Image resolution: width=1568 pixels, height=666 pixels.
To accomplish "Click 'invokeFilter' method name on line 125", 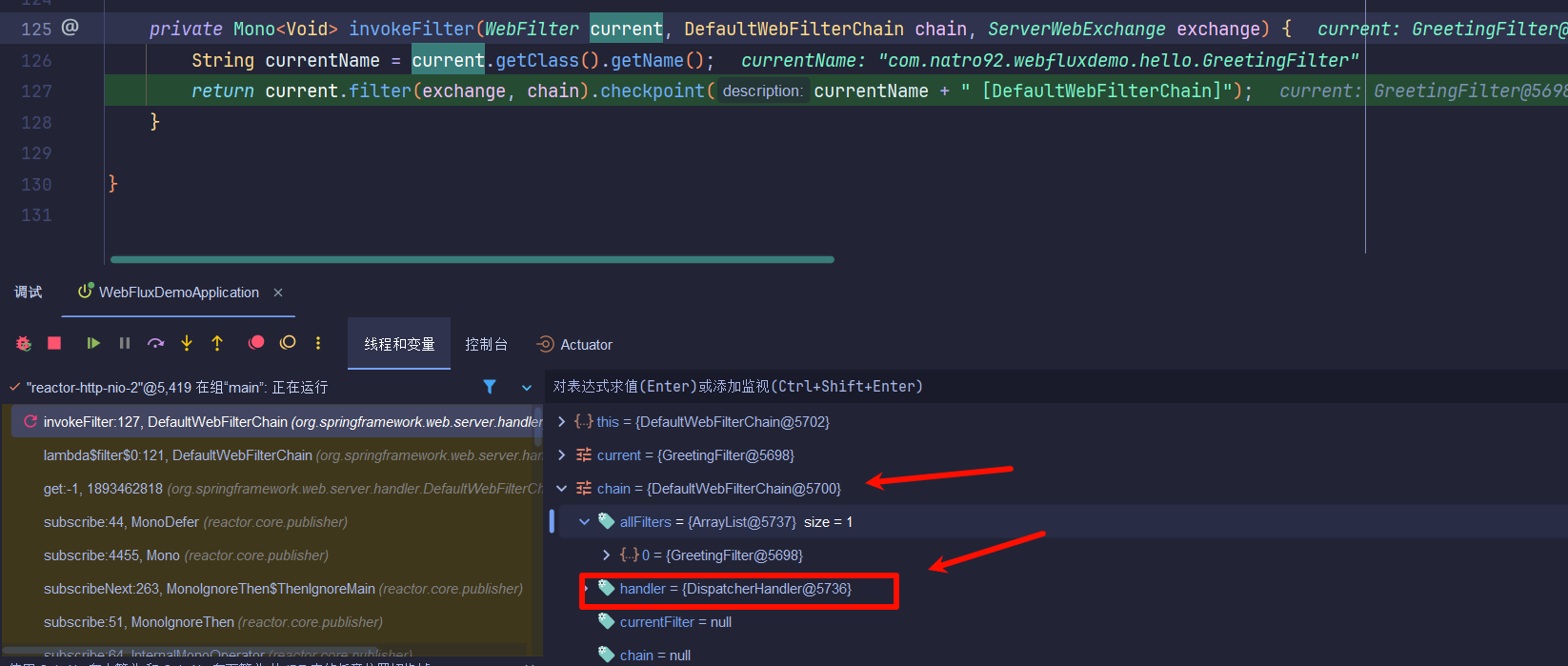I will [x=411, y=29].
